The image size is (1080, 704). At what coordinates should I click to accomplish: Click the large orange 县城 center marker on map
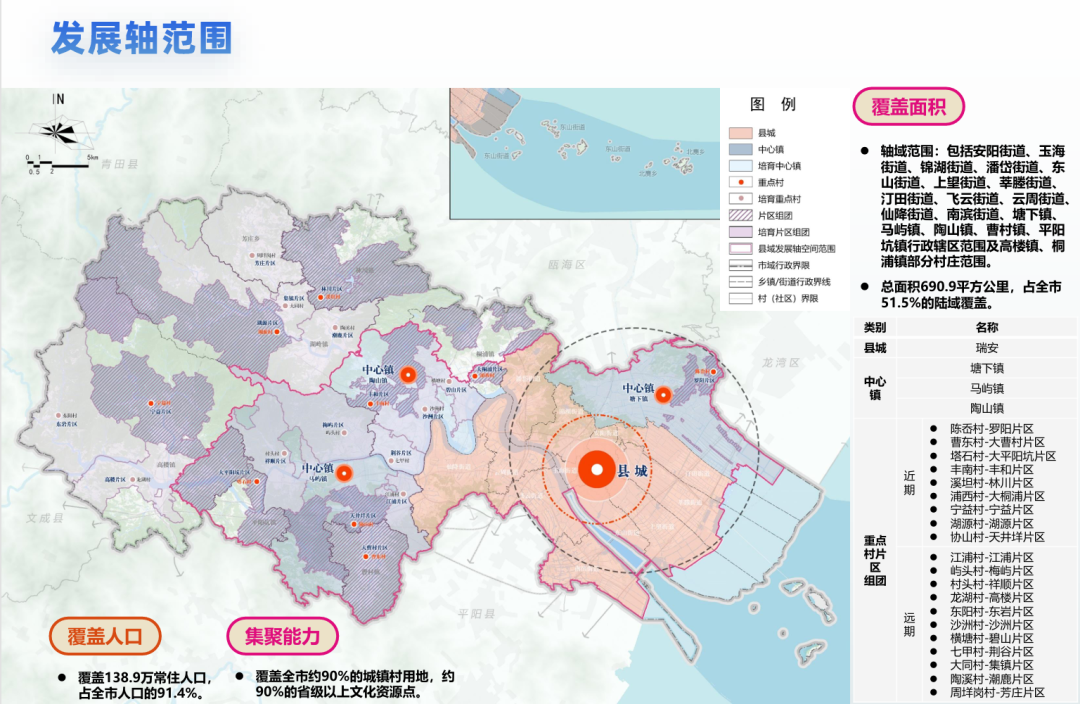click(x=595, y=470)
